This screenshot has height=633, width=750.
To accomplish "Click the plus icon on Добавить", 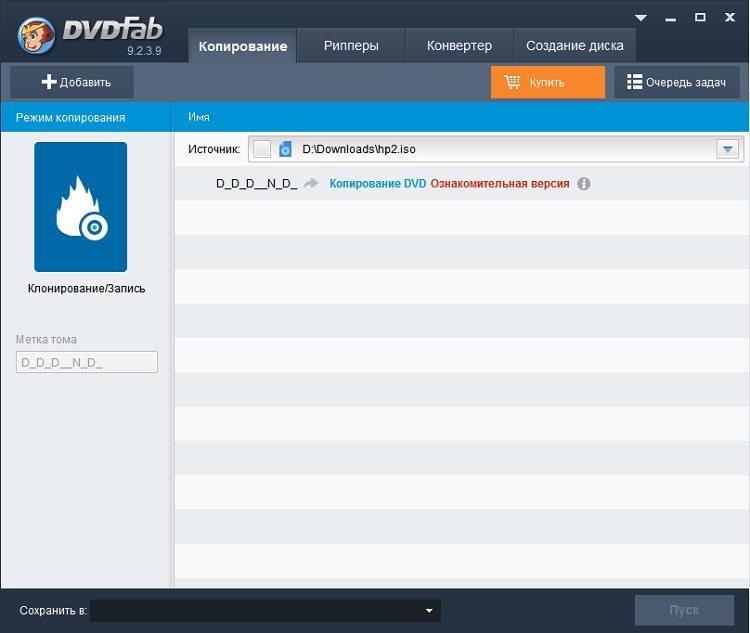I will click(x=49, y=82).
